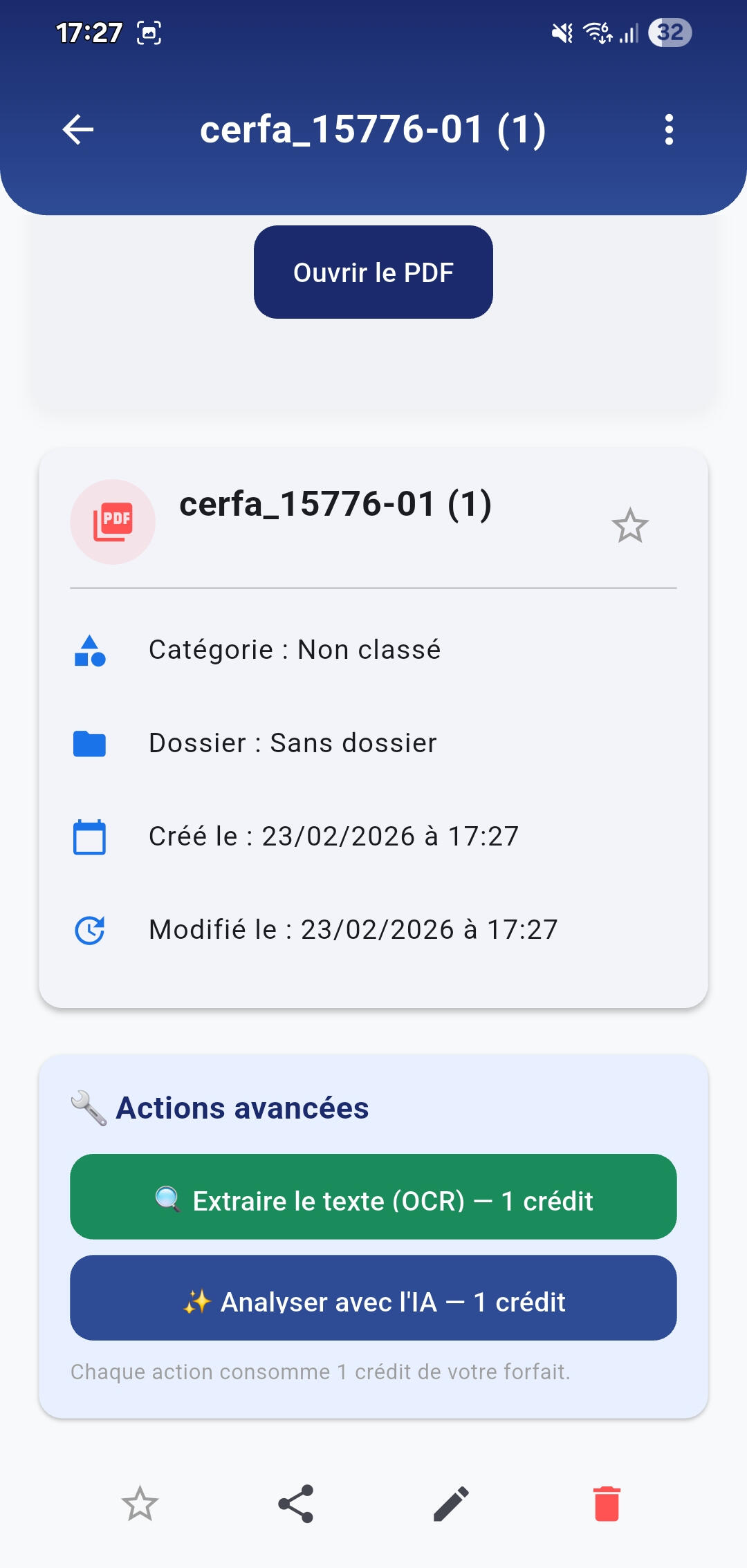Tap the modified date clock icon

click(x=90, y=930)
